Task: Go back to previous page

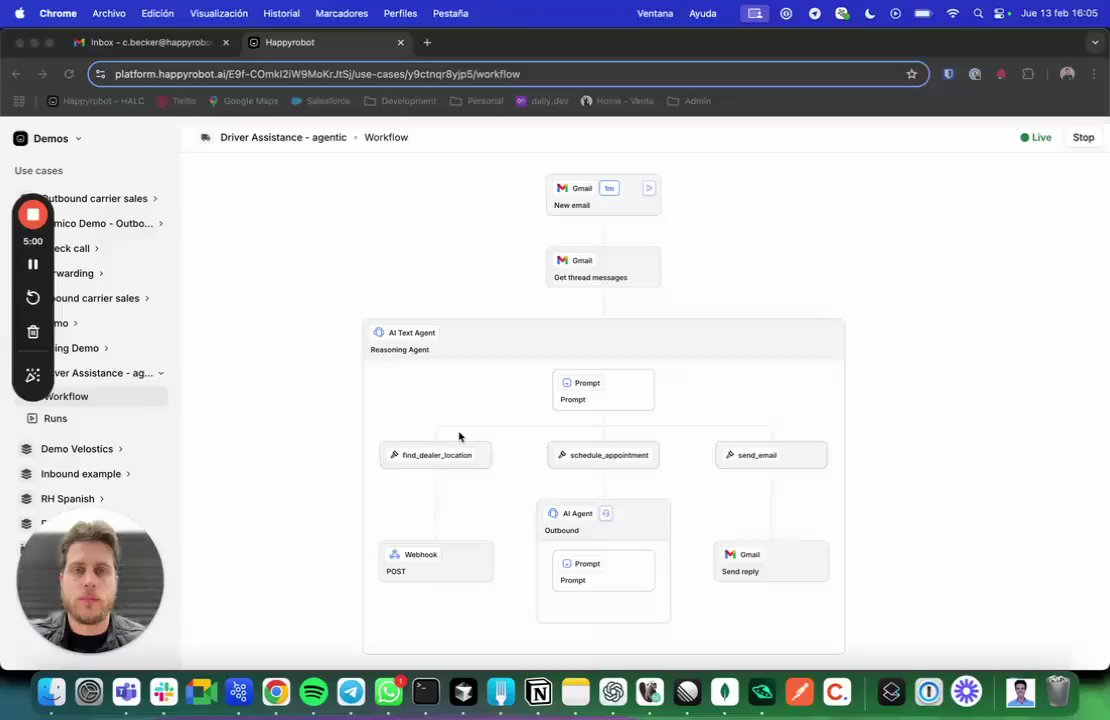Action: [16, 74]
